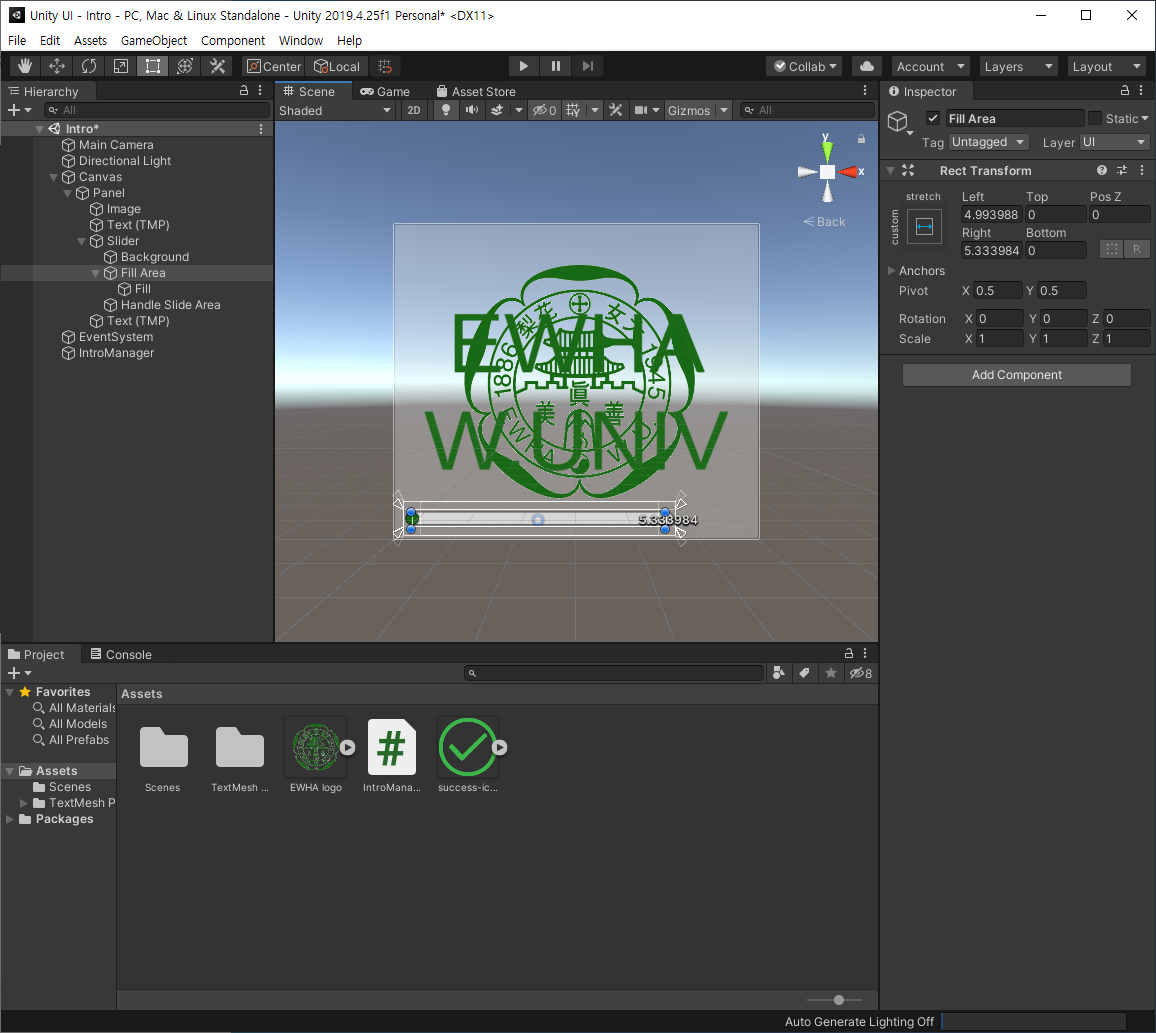Open Rect Transform help reference
This screenshot has width=1156, height=1033.
pyautogui.click(x=1101, y=170)
